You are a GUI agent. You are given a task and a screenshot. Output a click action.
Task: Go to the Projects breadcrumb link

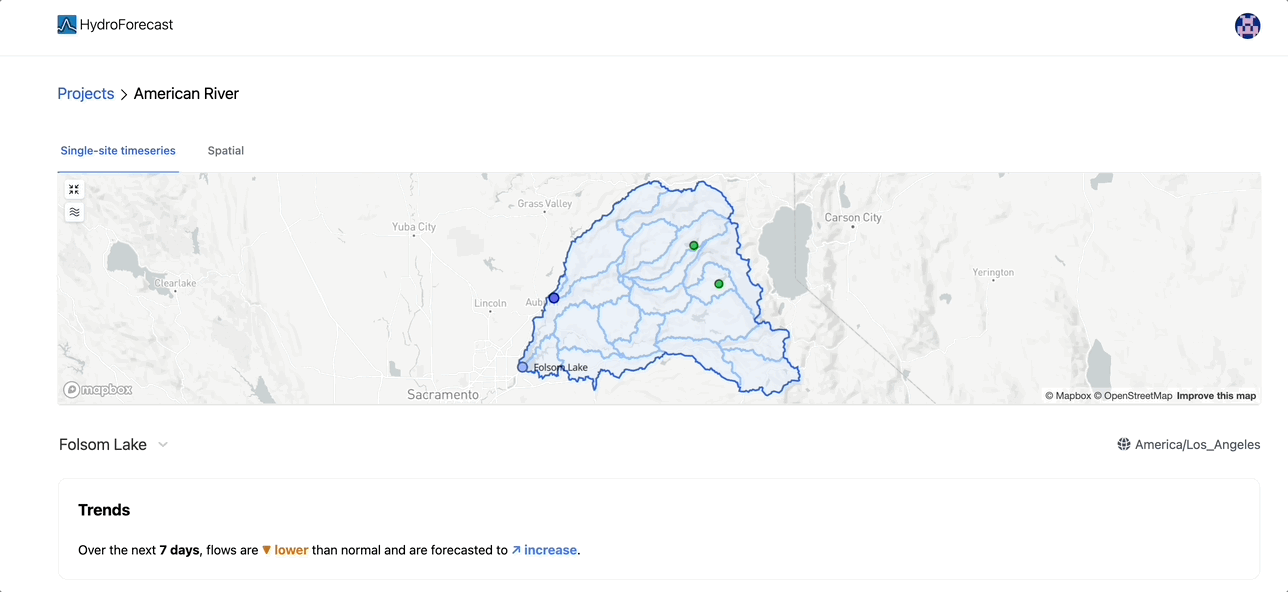pyautogui.click(x=86, y=93)
